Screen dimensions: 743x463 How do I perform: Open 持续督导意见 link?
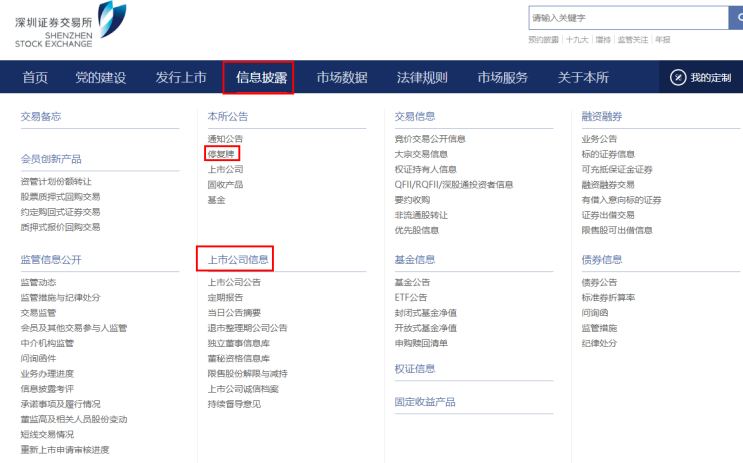[234, 404]
